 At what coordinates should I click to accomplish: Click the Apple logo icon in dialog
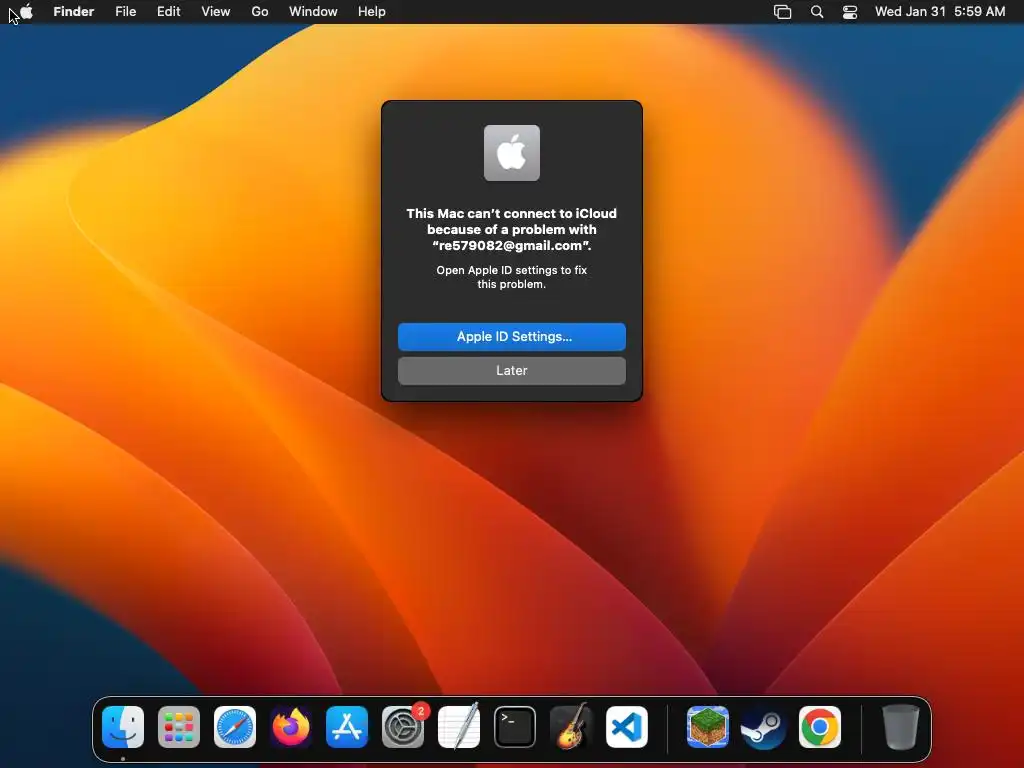click(512, 153)
